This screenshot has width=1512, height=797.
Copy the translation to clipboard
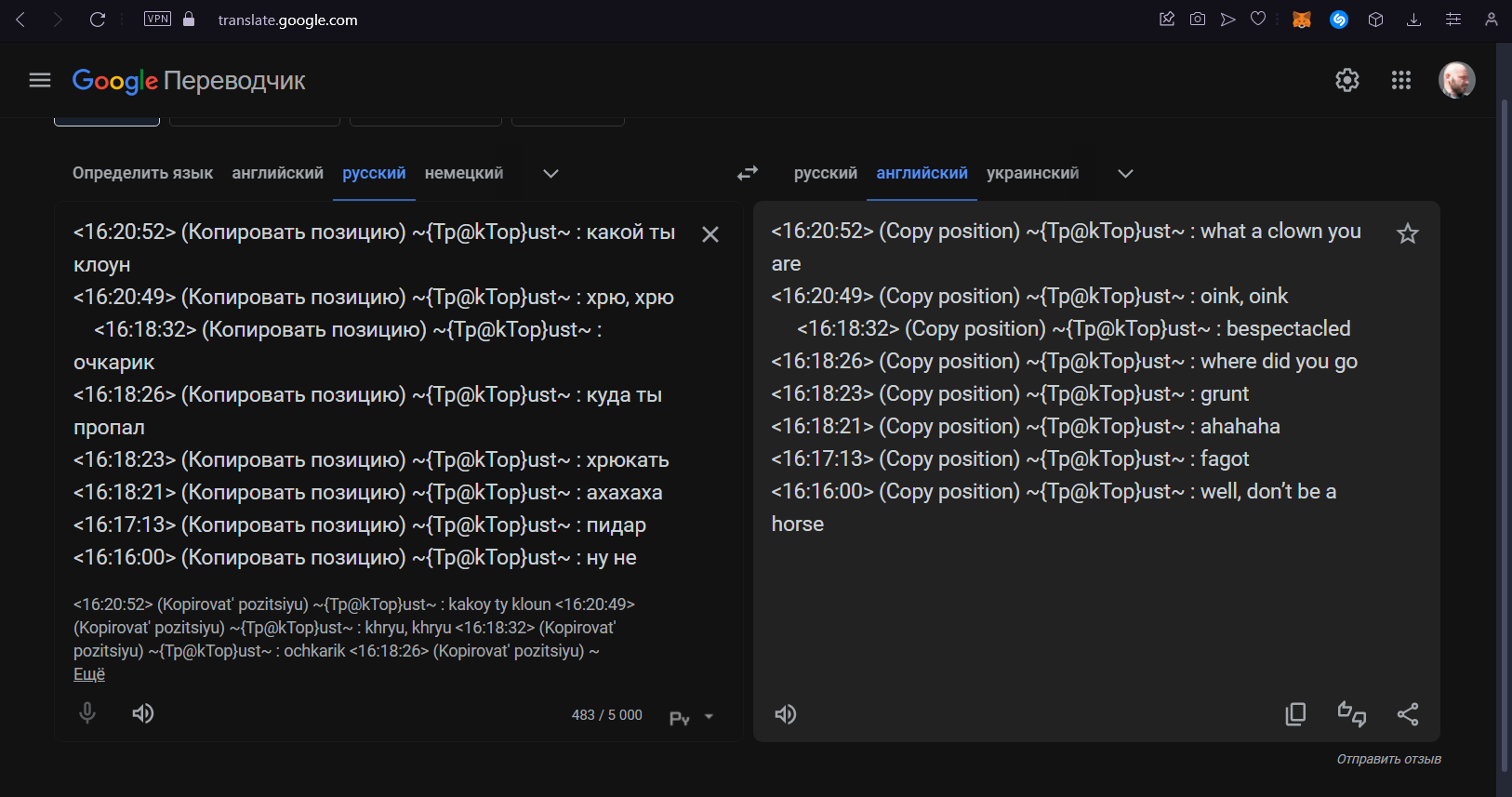(x=1295, y=714)
